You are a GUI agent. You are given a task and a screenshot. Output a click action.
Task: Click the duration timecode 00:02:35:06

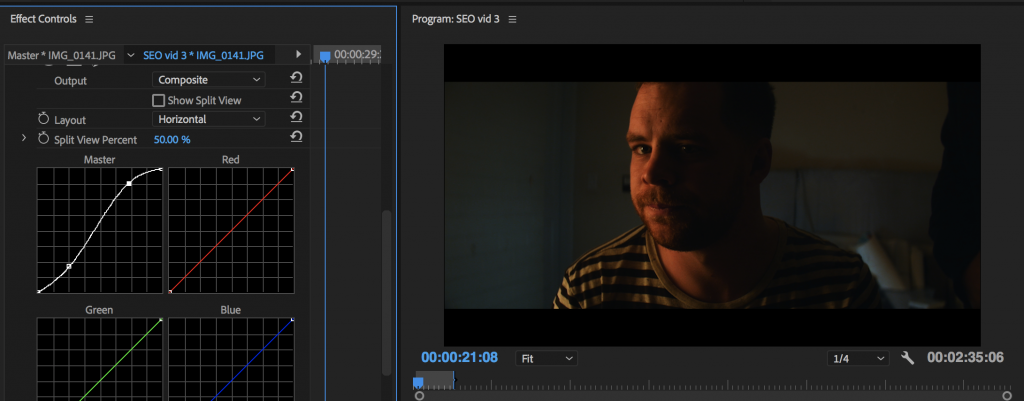pyautogui.click(x=965, y=357)
